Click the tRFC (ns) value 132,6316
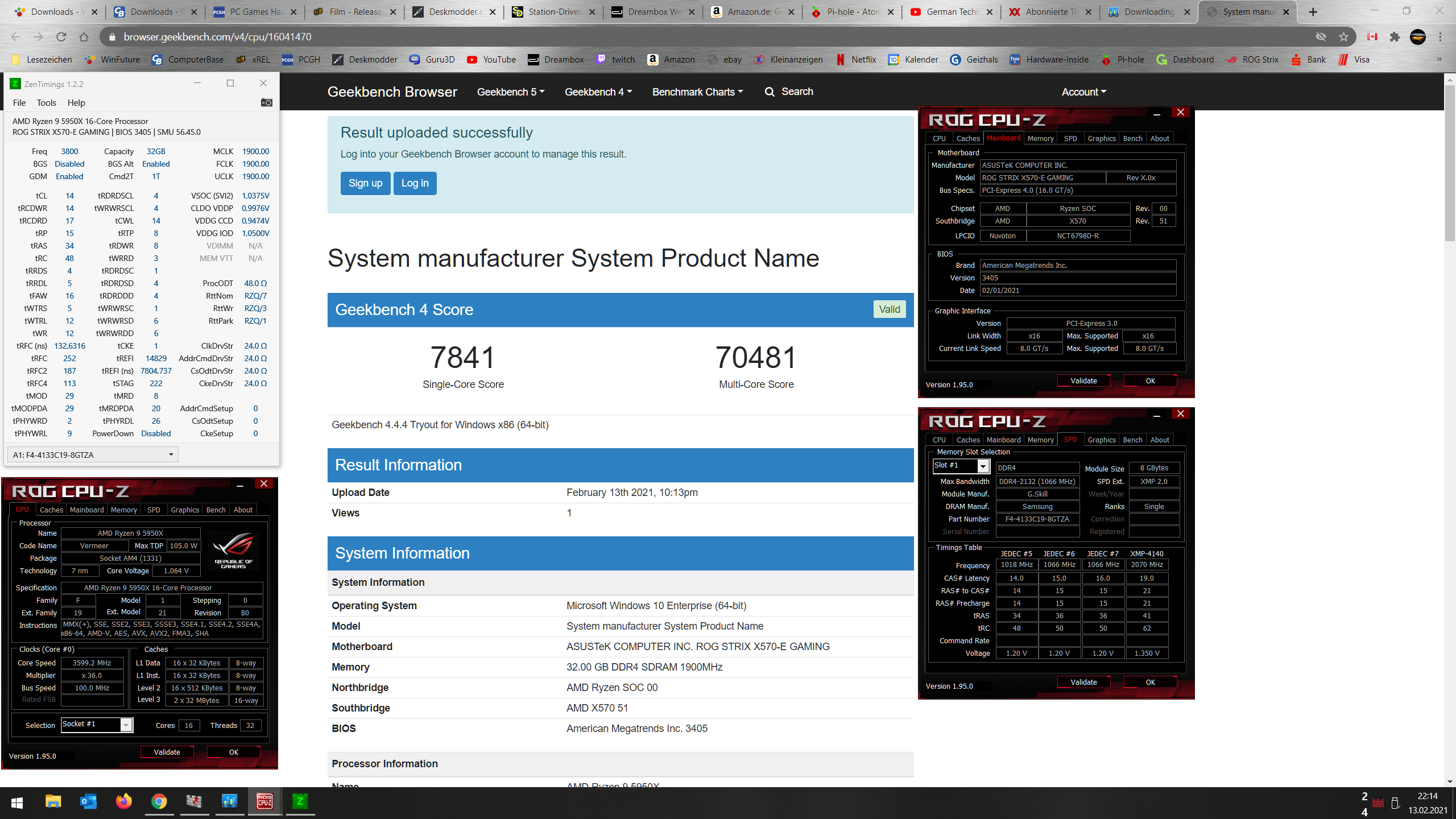The width and height of the screenshot is (1456, 819). [x=69, y=346]
